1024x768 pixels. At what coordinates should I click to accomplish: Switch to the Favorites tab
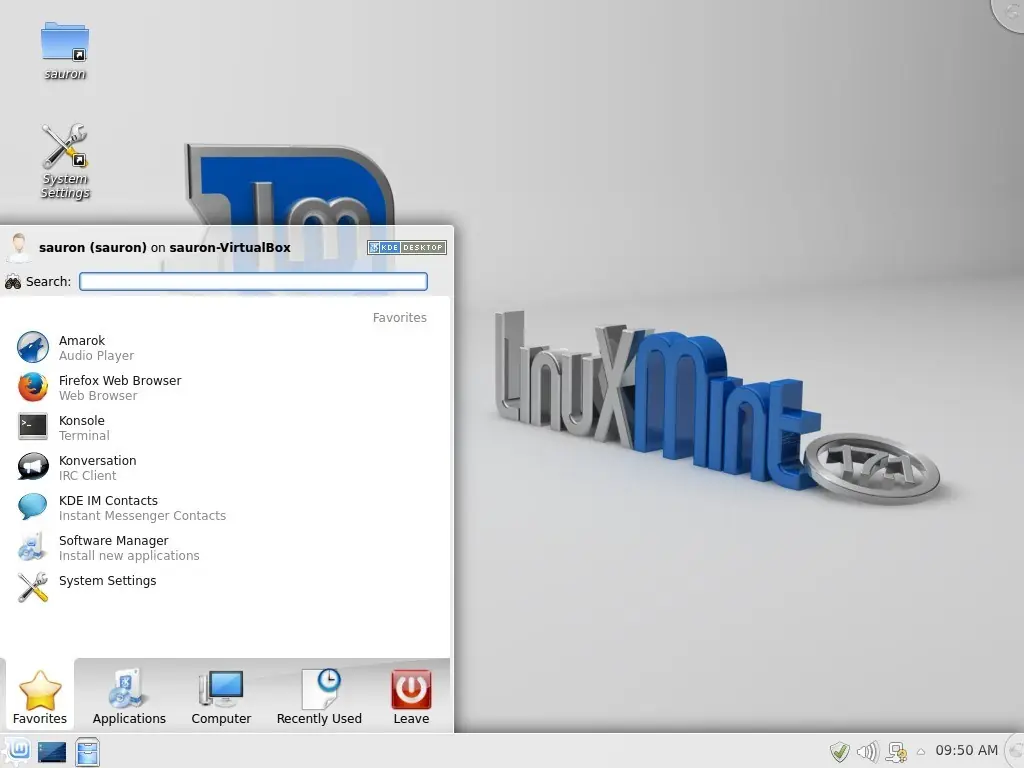[40, 696]
